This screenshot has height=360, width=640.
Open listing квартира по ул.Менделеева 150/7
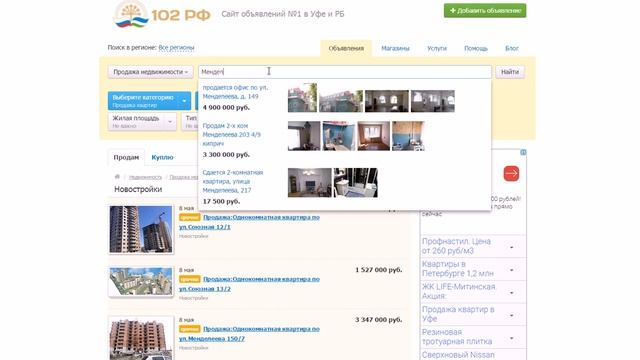249,334
